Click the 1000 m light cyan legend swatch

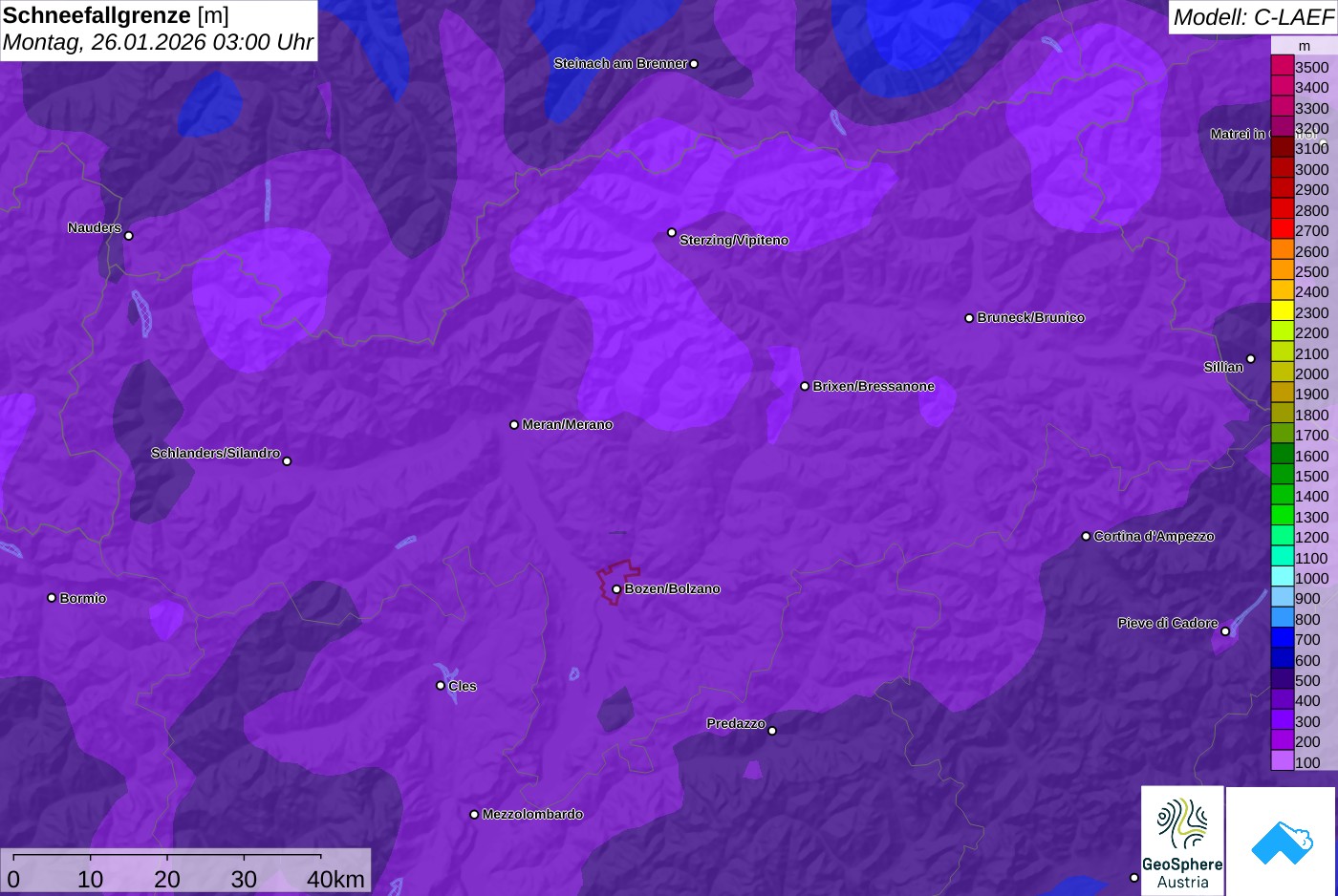click(1282, 578)
